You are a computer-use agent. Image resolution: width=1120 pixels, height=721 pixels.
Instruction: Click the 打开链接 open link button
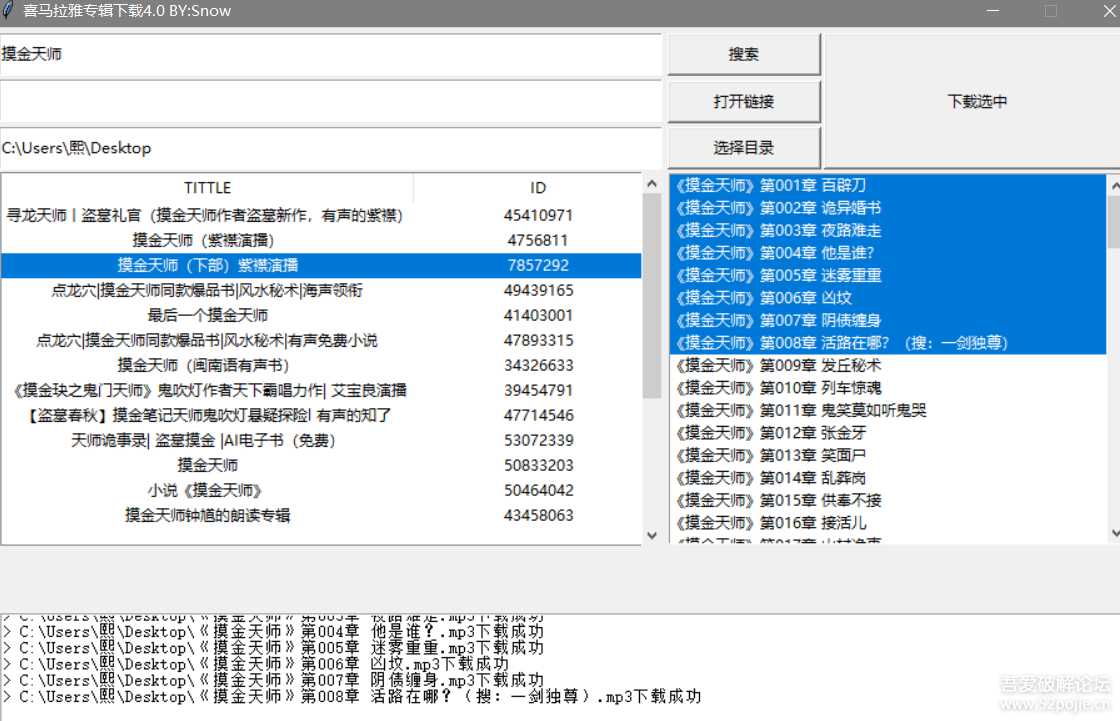tap(744, 102)
